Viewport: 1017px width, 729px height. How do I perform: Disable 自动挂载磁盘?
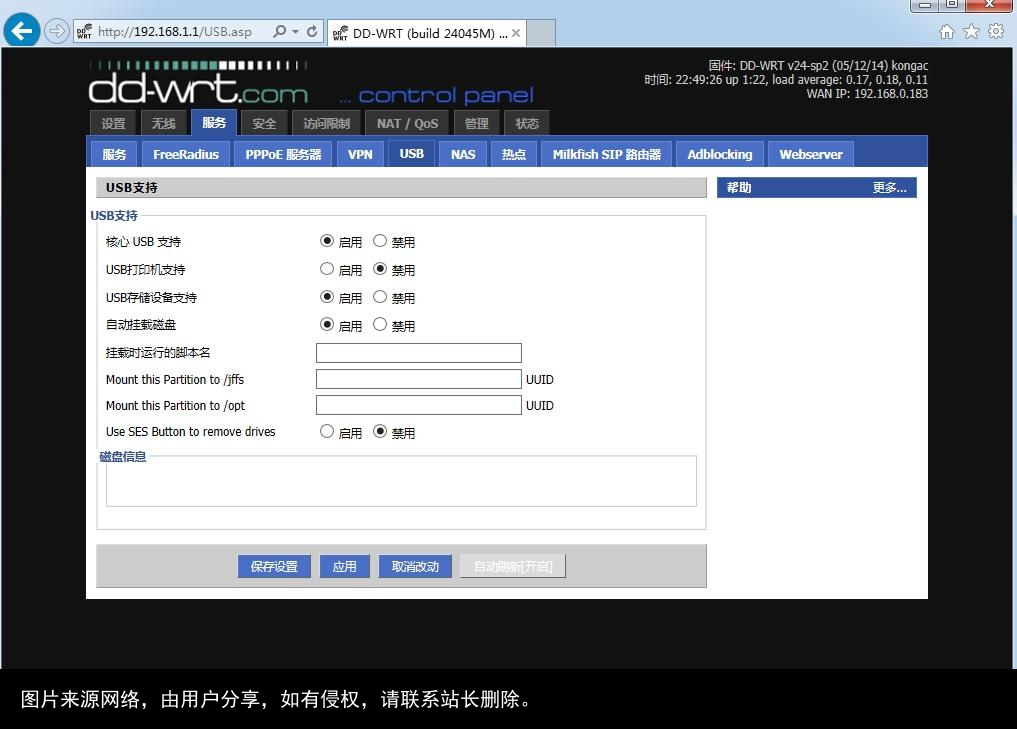coord(380,324)
